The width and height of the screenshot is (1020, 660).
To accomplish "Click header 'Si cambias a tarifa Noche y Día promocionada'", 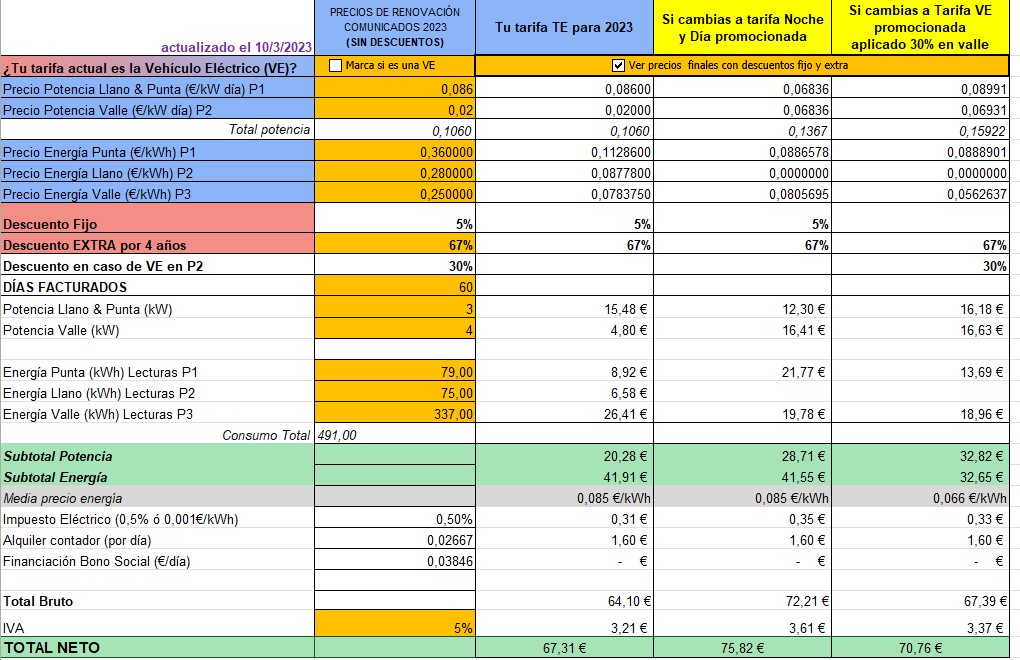I will pyautogui.click(x=742, y=28).
